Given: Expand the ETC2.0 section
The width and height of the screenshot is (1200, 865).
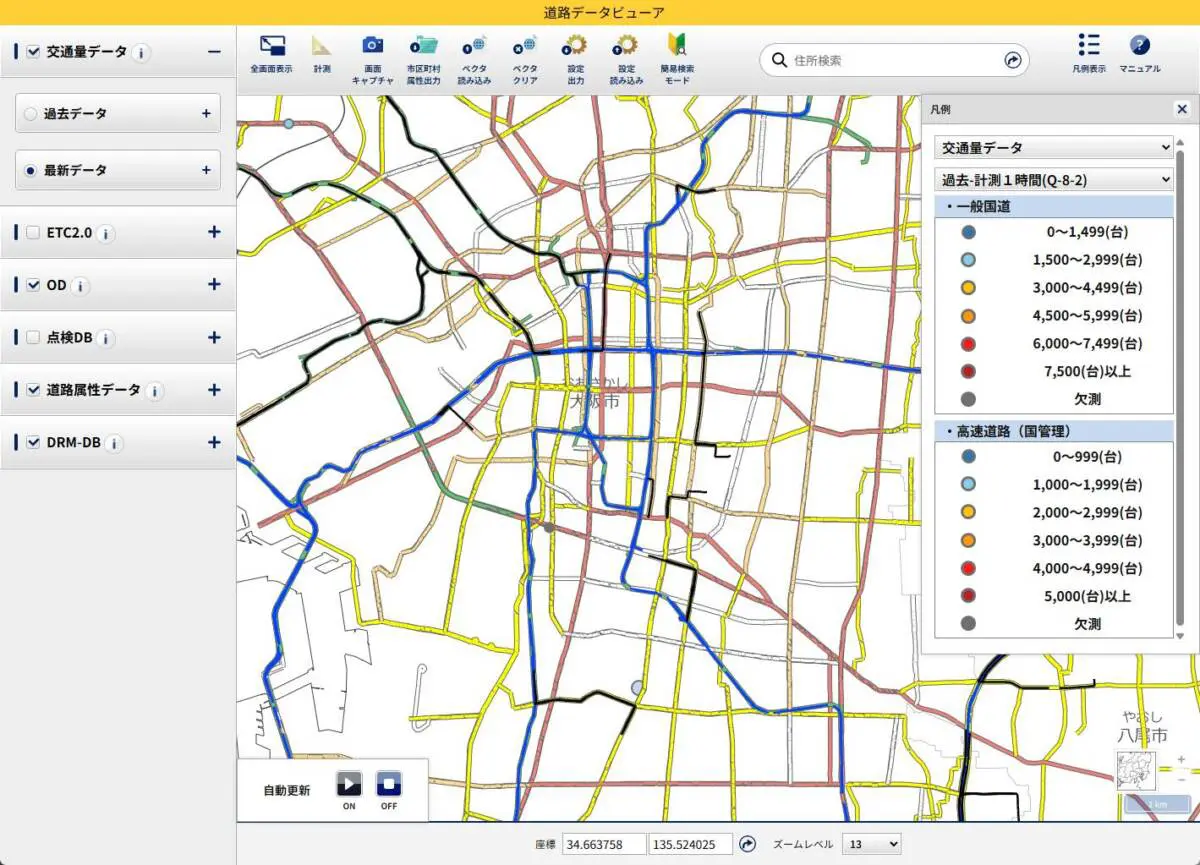Looking at the screenshot, I should click(214, 232).
